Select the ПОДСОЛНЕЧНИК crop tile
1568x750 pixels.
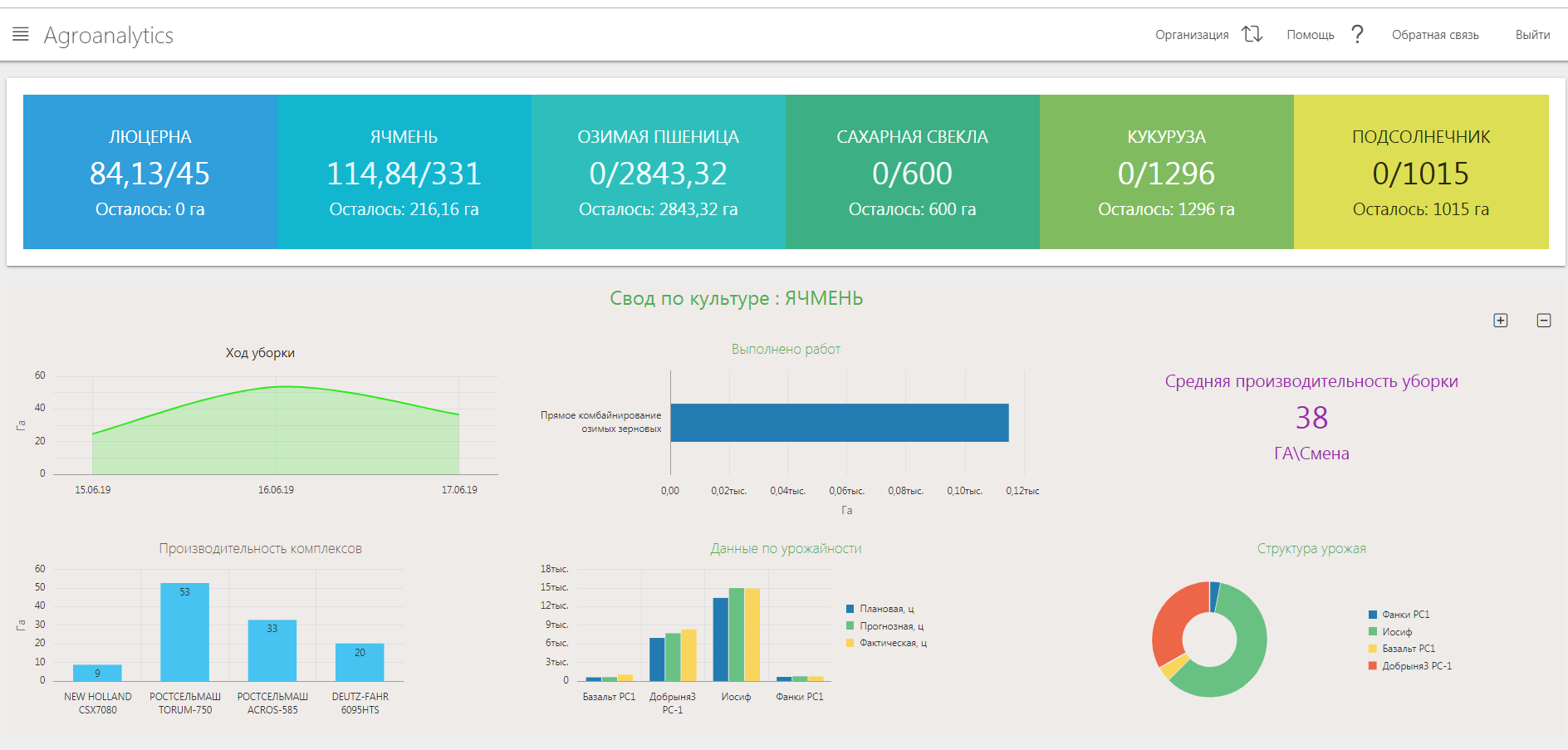pos(1420,172)
